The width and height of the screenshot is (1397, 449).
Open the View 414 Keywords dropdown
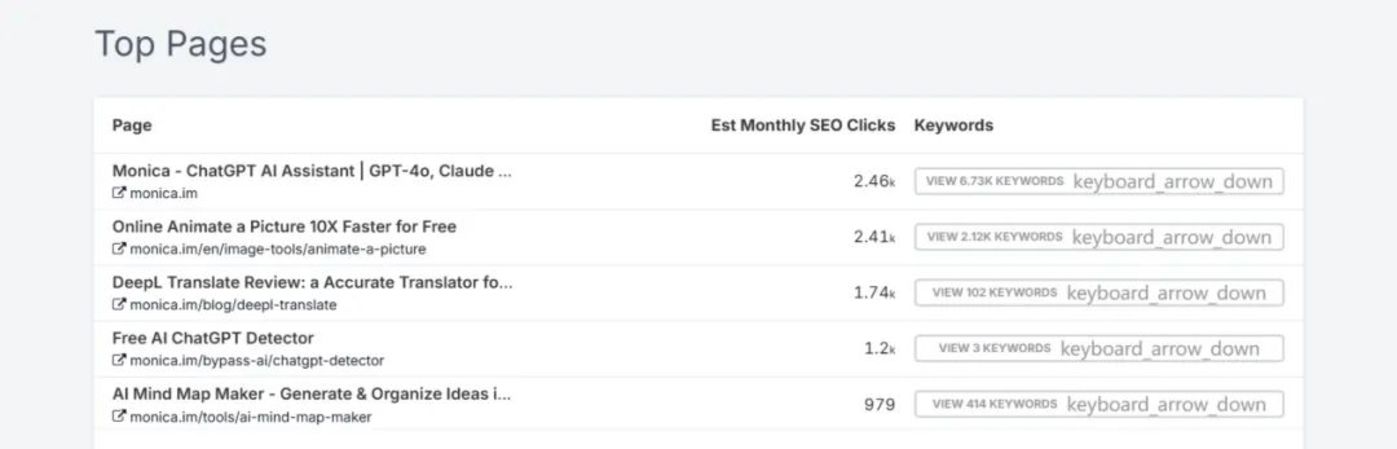pyautogui.click(x=1098, y=404)
